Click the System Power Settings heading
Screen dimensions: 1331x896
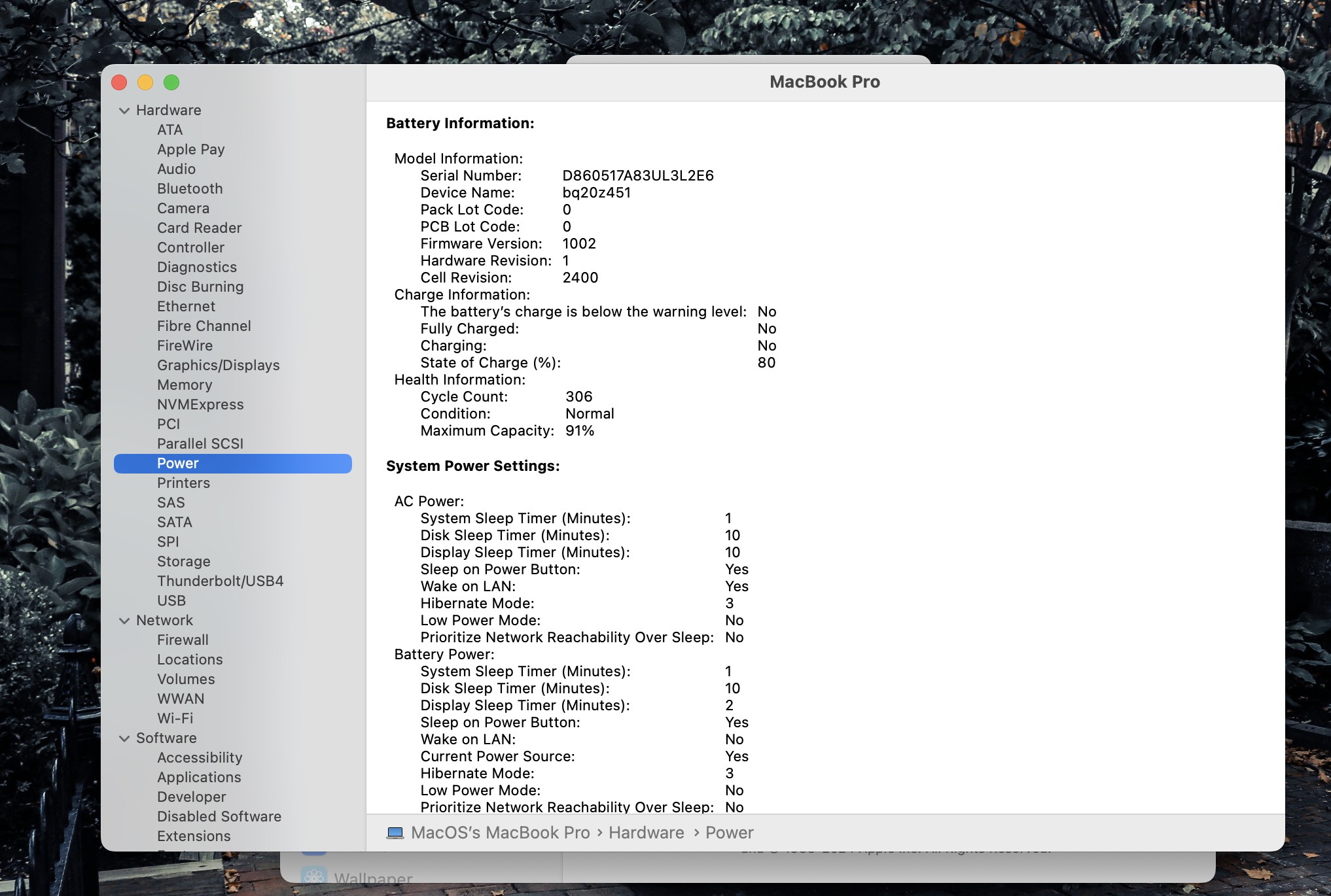473,466
